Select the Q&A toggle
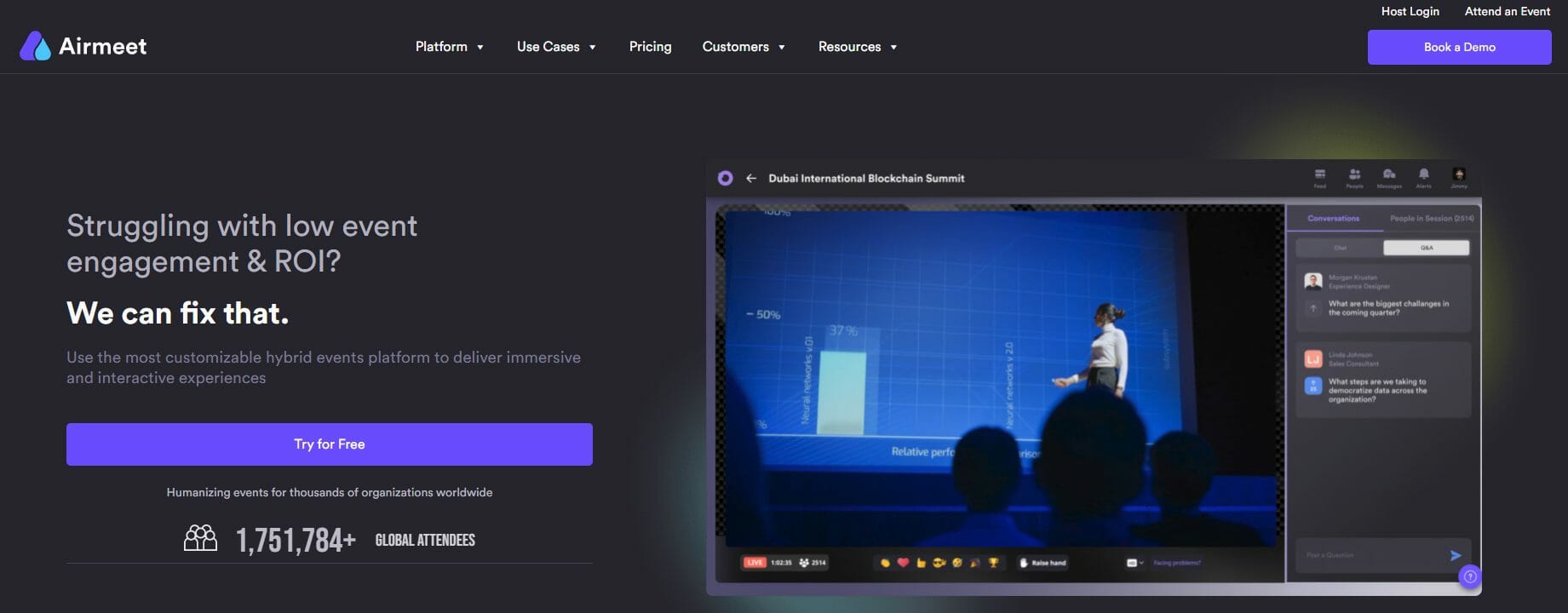Image resolution: width=1568 pixels, height=613 pixels. pyautogui.click(x=1427, y=248)
